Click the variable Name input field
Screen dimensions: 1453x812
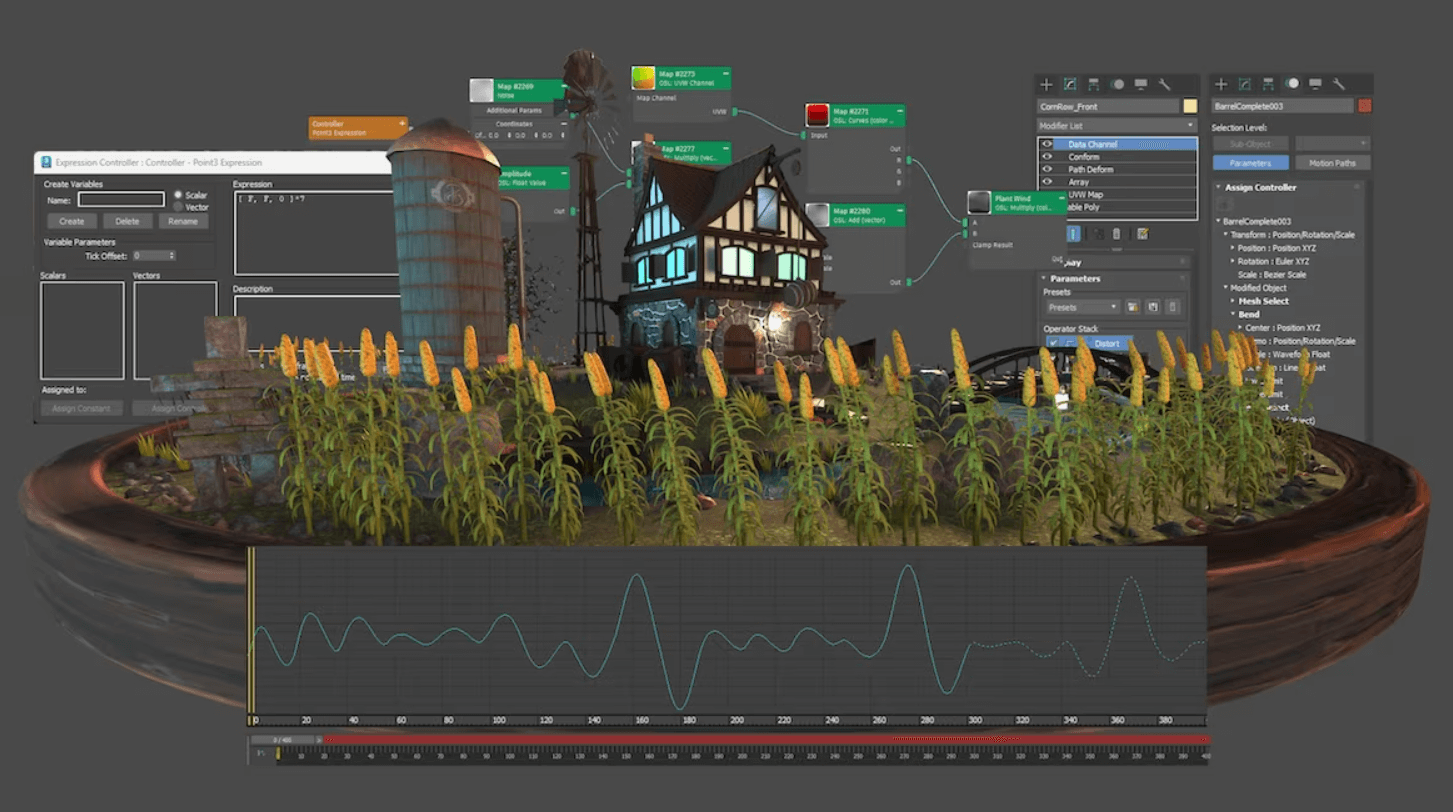tap(121, 200)
